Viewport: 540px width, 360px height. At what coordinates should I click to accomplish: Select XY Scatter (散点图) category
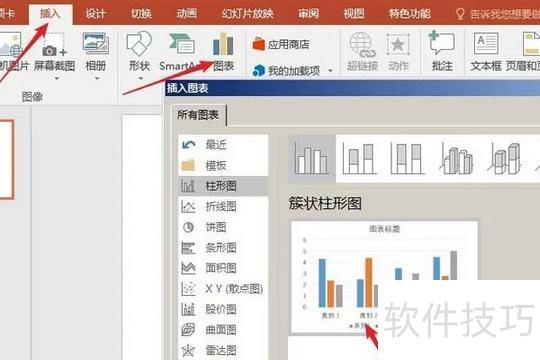[223, 289]
